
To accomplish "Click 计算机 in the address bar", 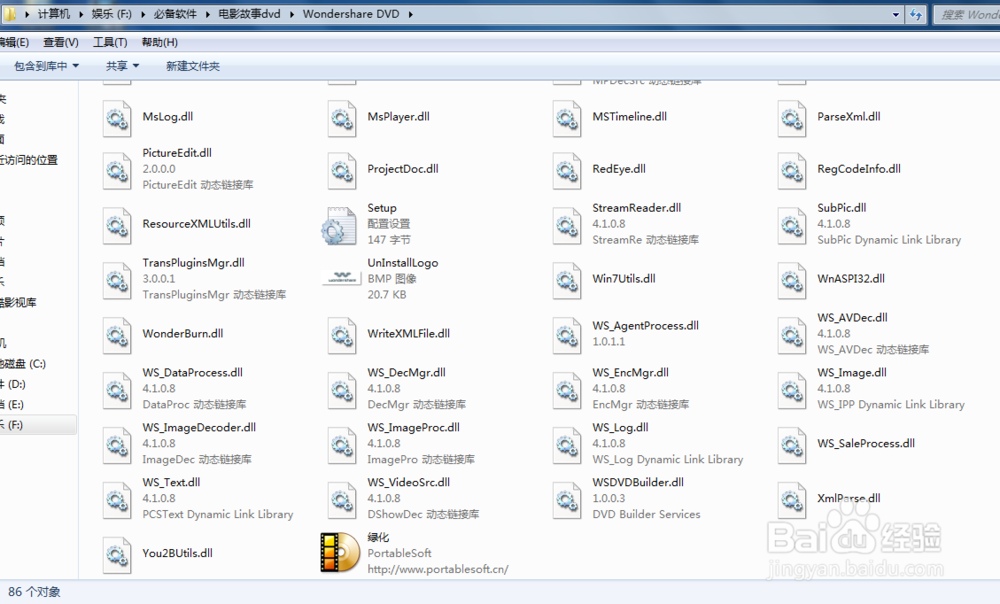I will (54, 13).
